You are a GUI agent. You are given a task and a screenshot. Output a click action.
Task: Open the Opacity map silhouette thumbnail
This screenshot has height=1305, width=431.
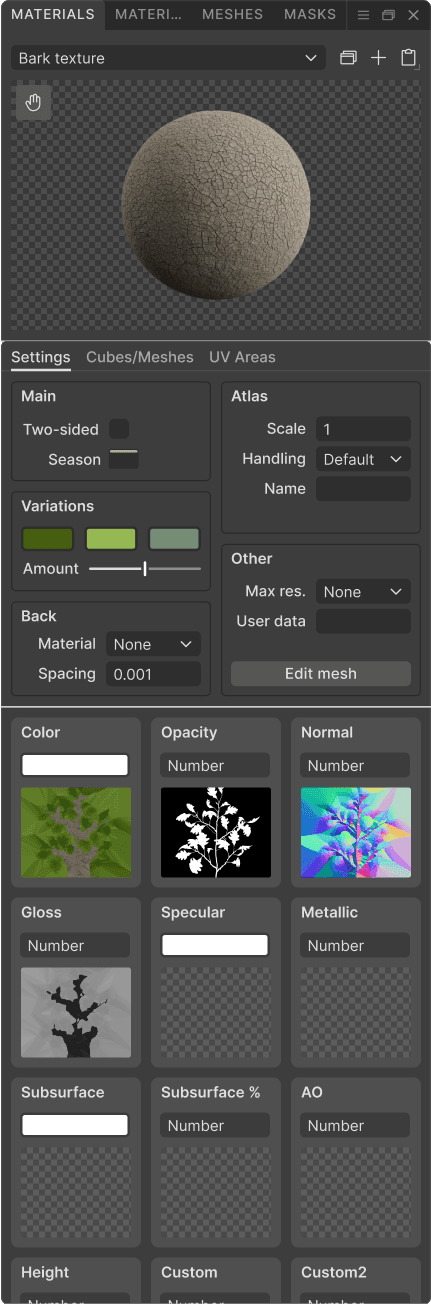click(216, 832)
